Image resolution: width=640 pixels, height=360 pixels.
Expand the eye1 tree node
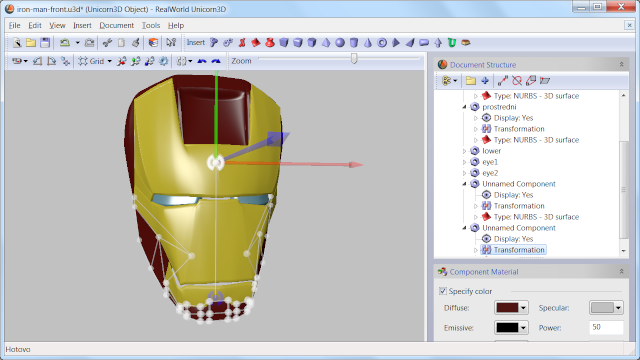(464, 162)
